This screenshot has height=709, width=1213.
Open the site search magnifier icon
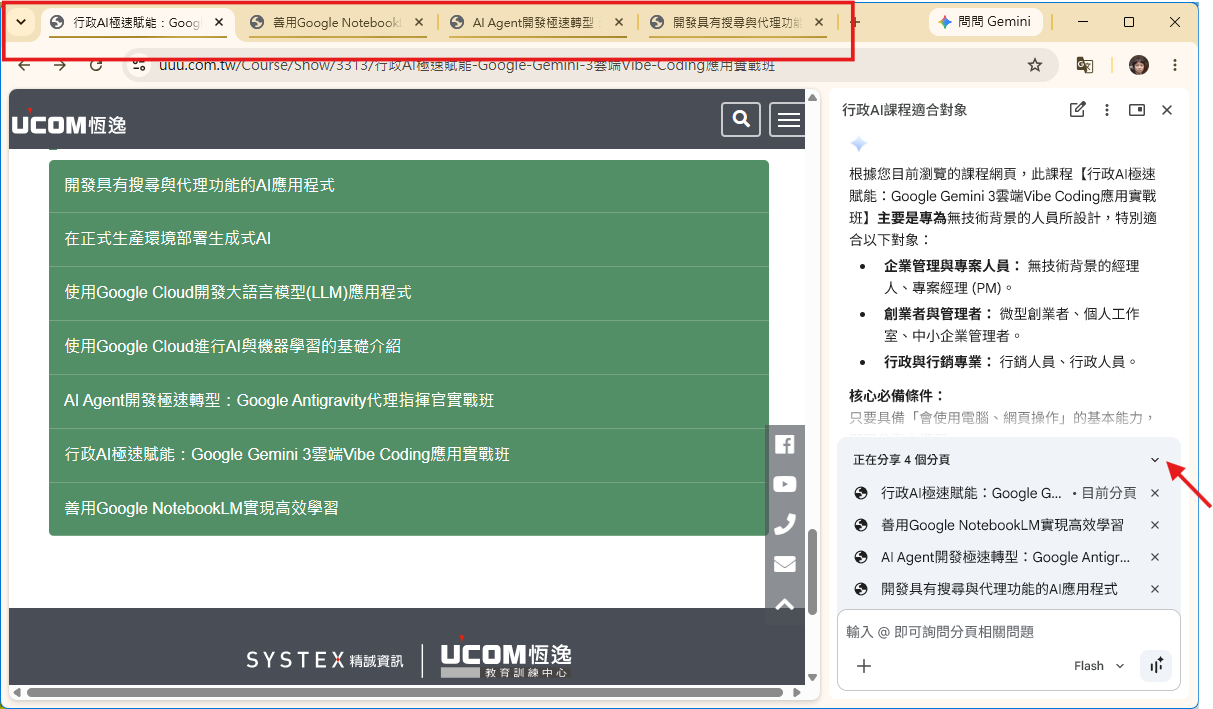tap(741, 119)
